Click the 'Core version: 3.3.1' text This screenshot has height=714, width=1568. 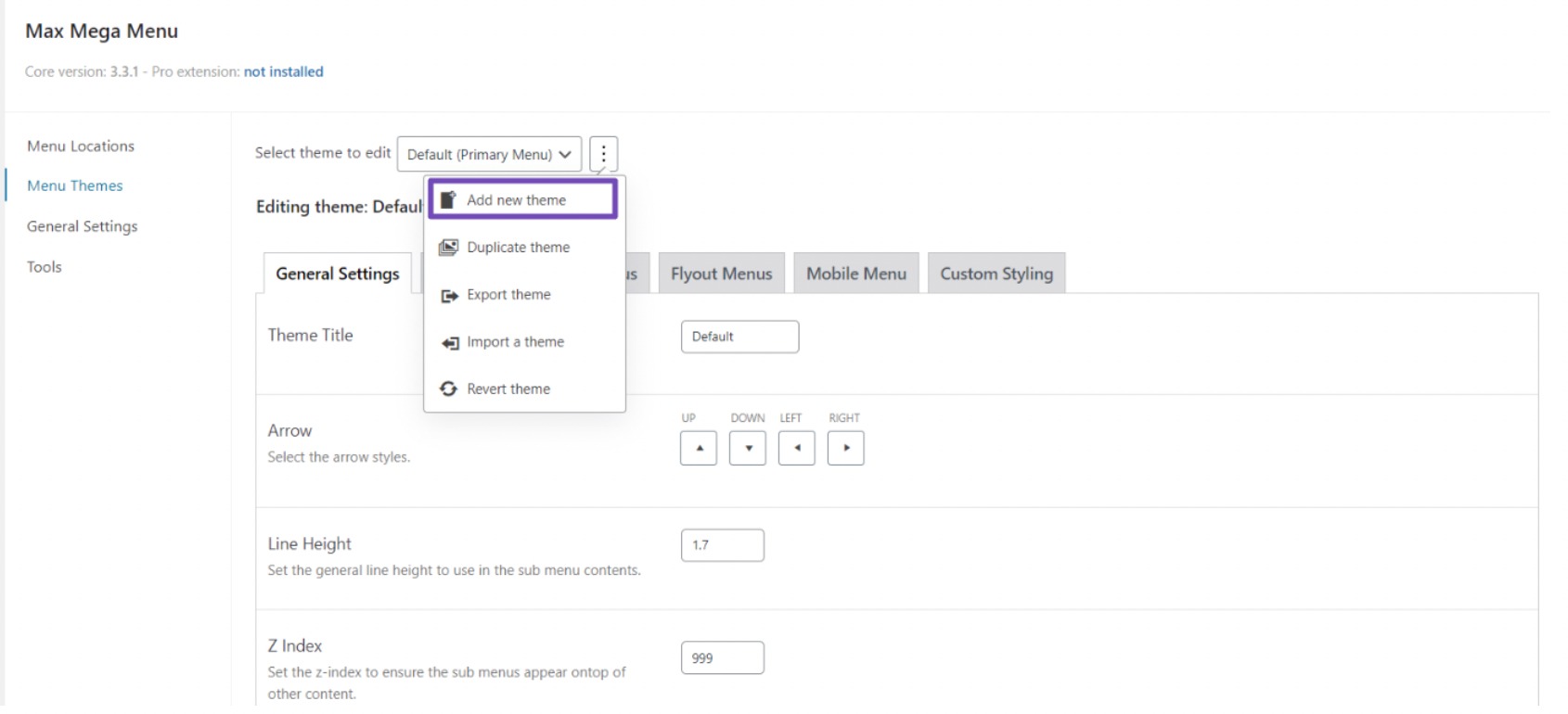click(x=82, y=71)
